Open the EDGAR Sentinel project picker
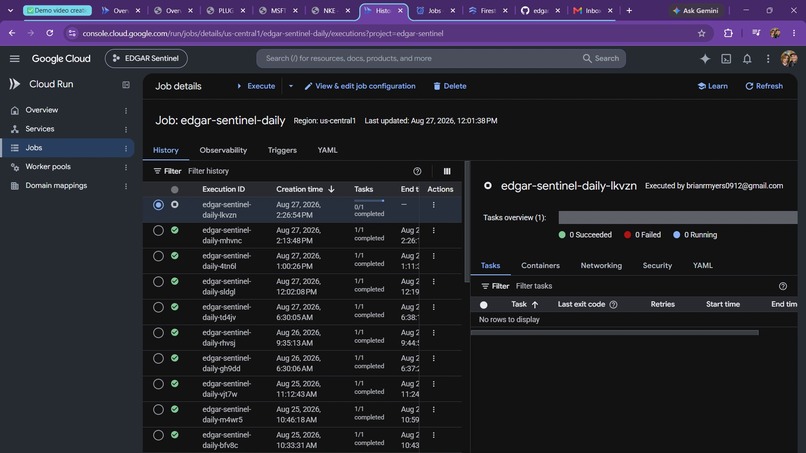 pos(146,59)
